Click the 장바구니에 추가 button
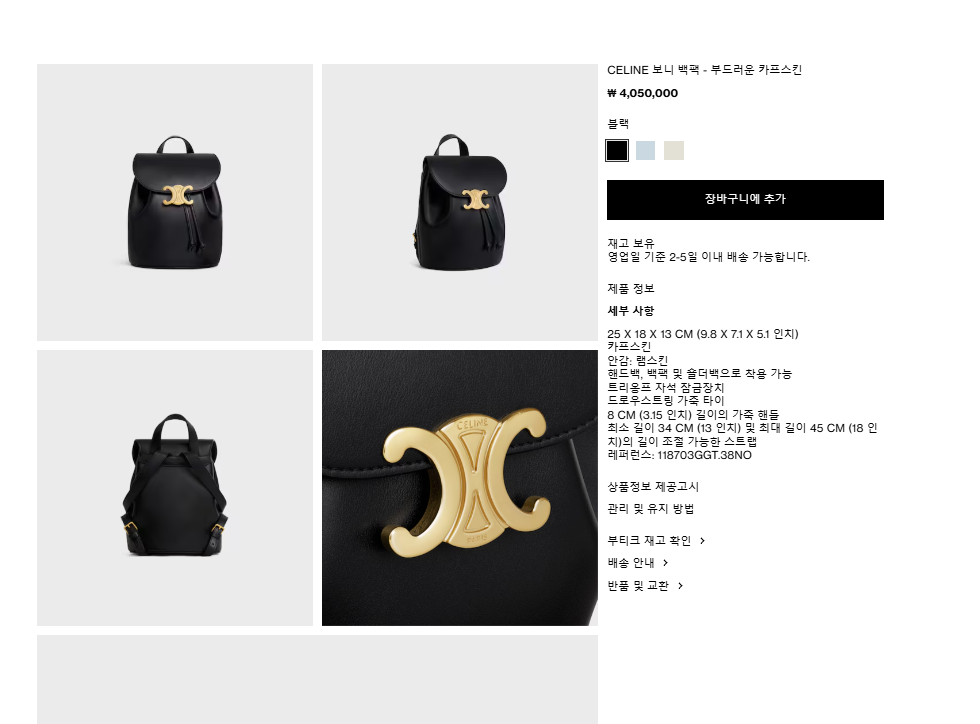The width and height of the screenshot is (980, 724). click(745, 199)
